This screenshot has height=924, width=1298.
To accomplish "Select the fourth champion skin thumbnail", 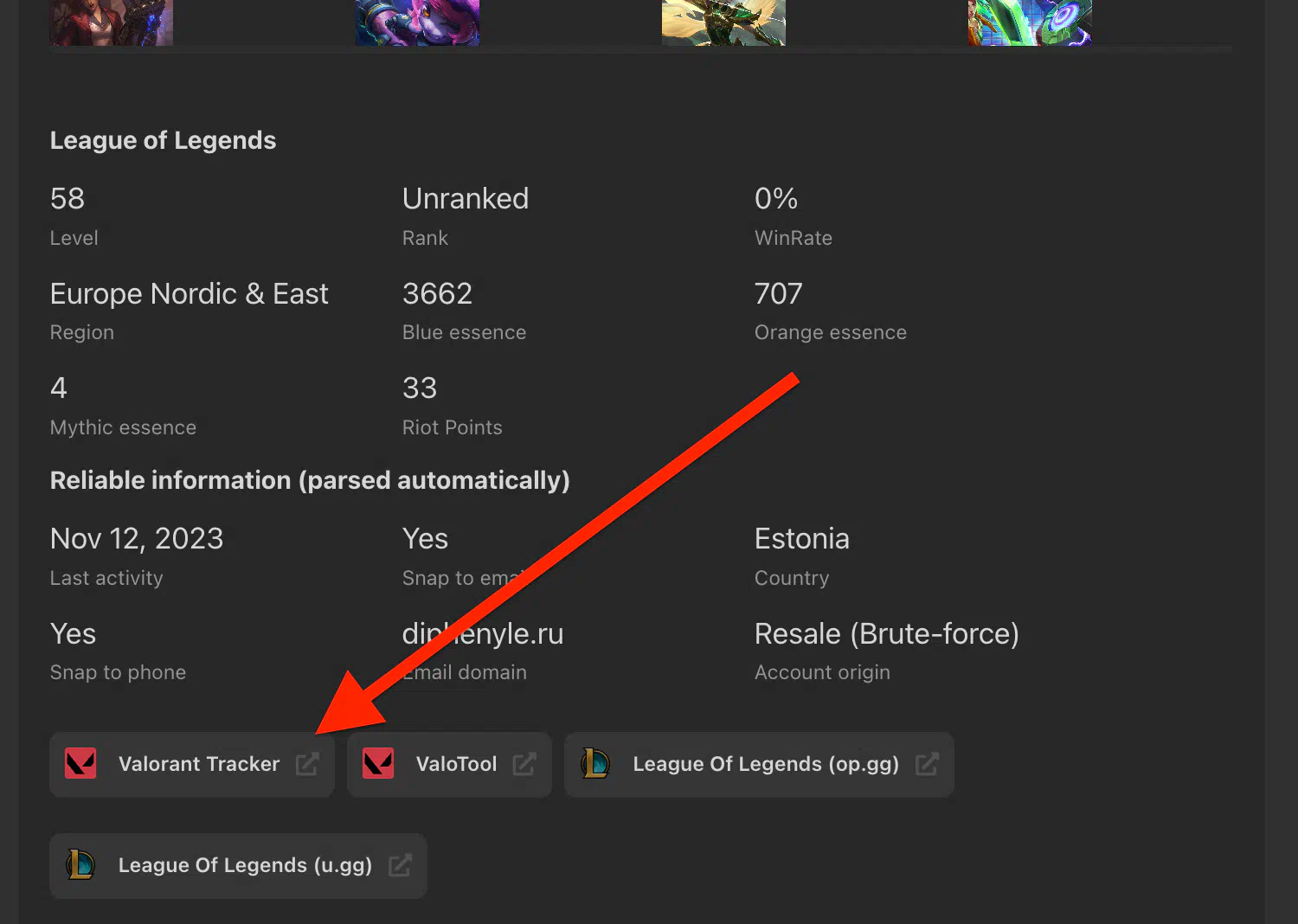I will coord(1030,22).
